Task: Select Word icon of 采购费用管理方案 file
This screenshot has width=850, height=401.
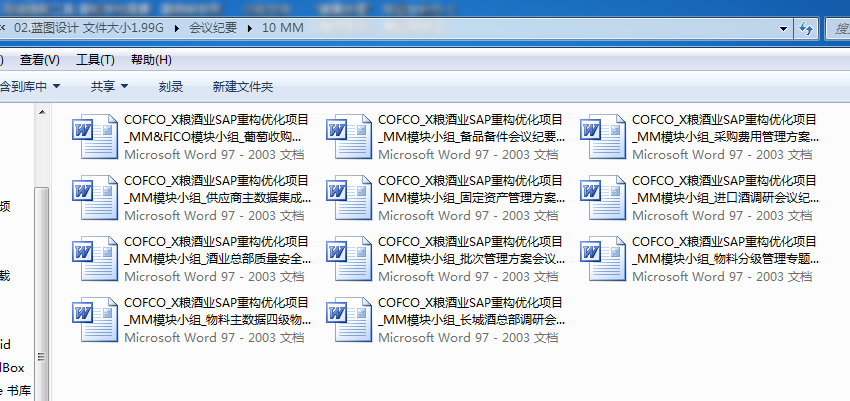Action: [x=603, y=137]
